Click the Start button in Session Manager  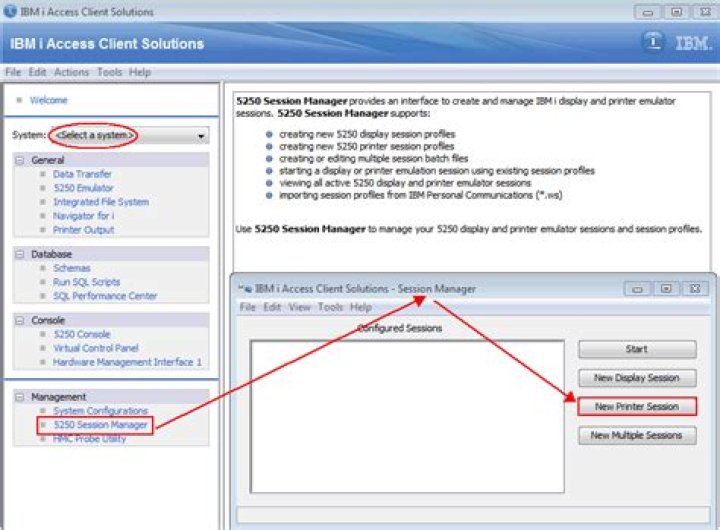click(637, 349)
